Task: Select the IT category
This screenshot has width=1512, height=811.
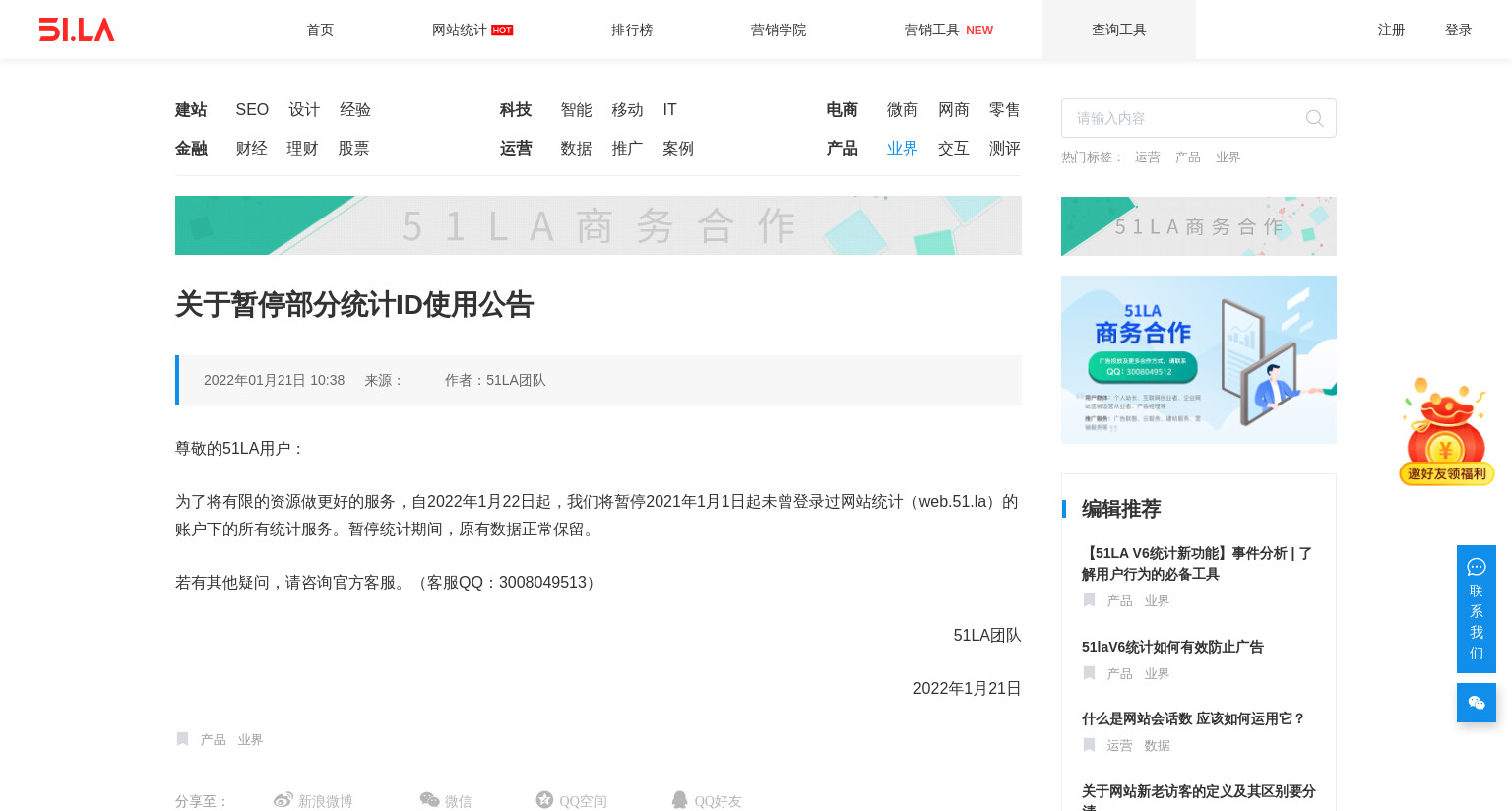Action: 670,109
